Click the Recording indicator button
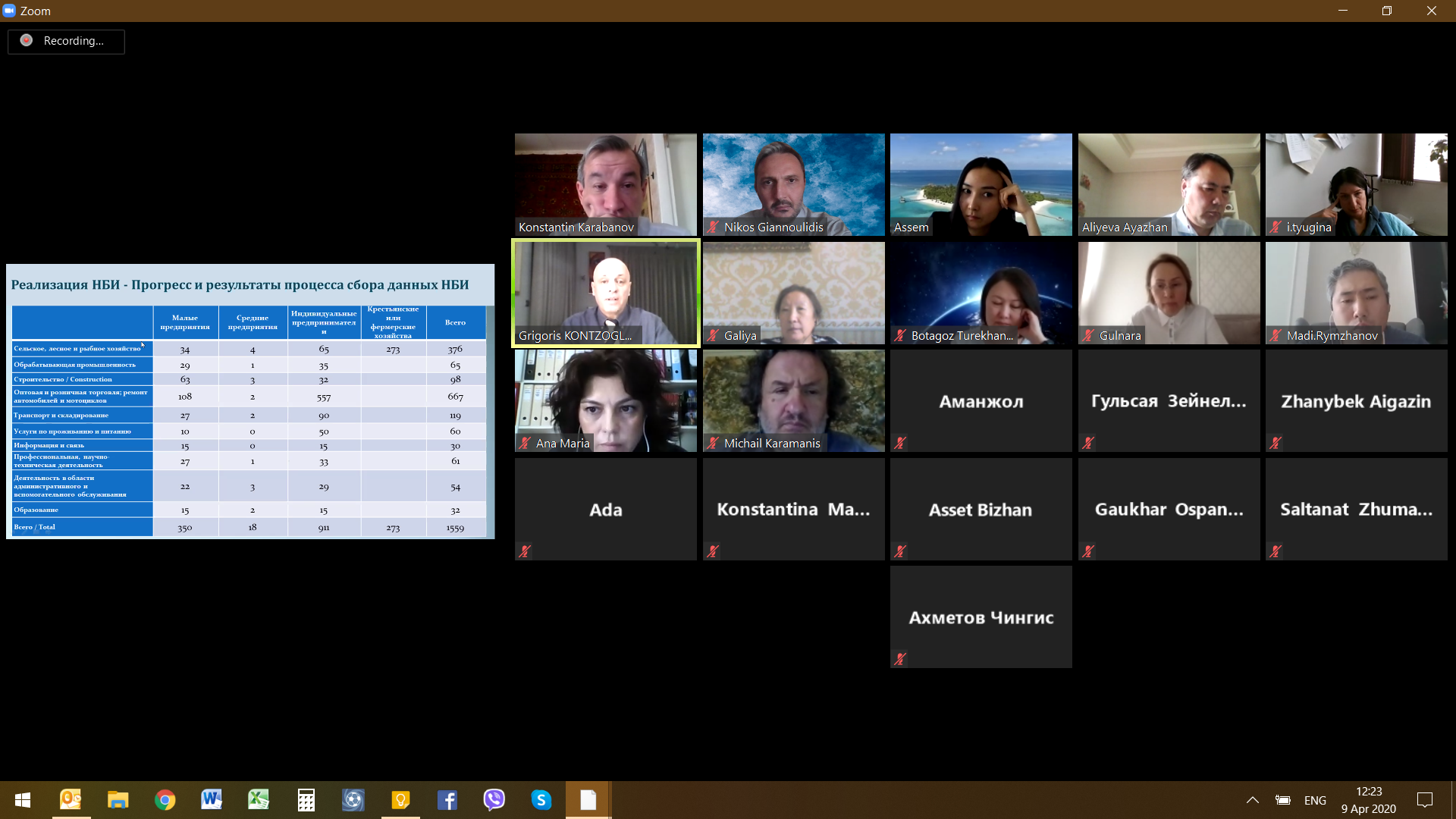The height and width of the screenshot is (819, 1456). [66, 41]
